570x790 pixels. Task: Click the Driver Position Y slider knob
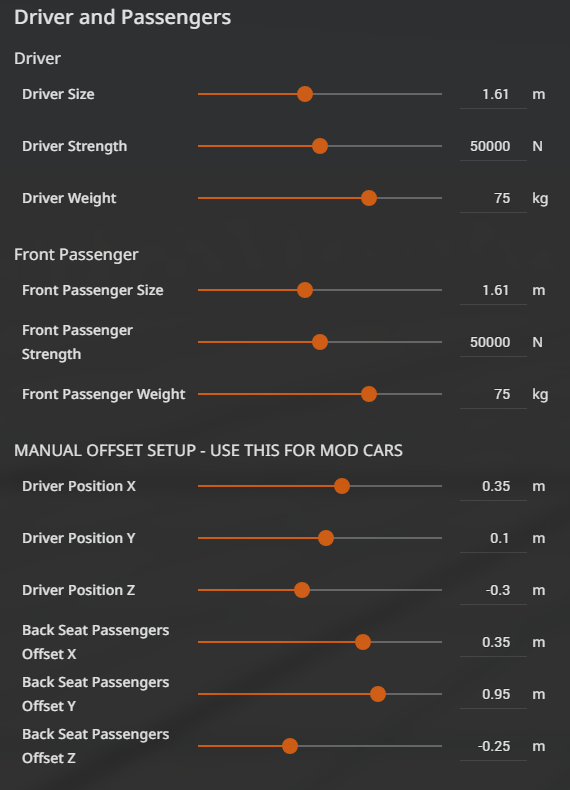326,538
